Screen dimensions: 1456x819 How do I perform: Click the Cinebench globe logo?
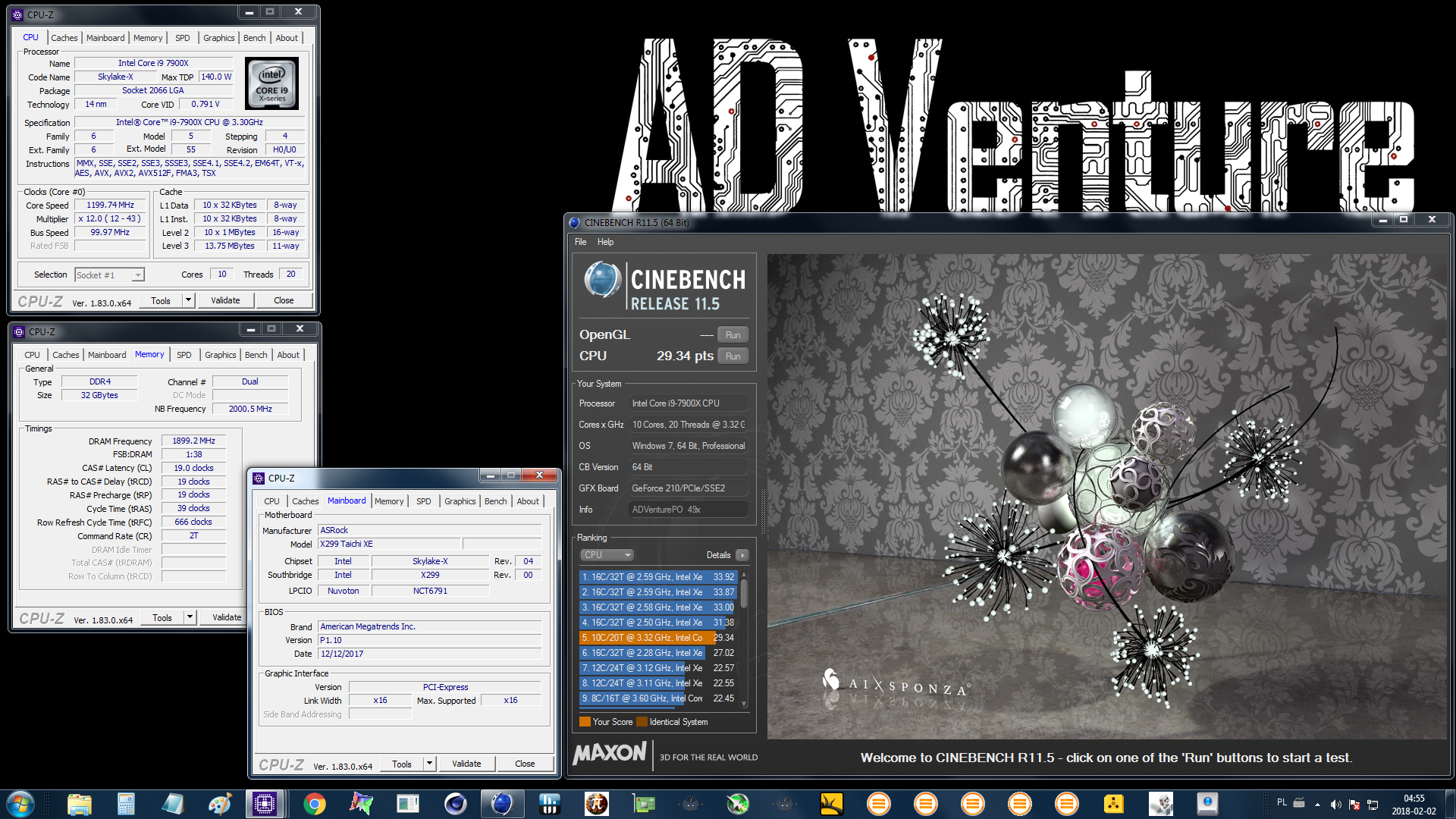point(603,280)
